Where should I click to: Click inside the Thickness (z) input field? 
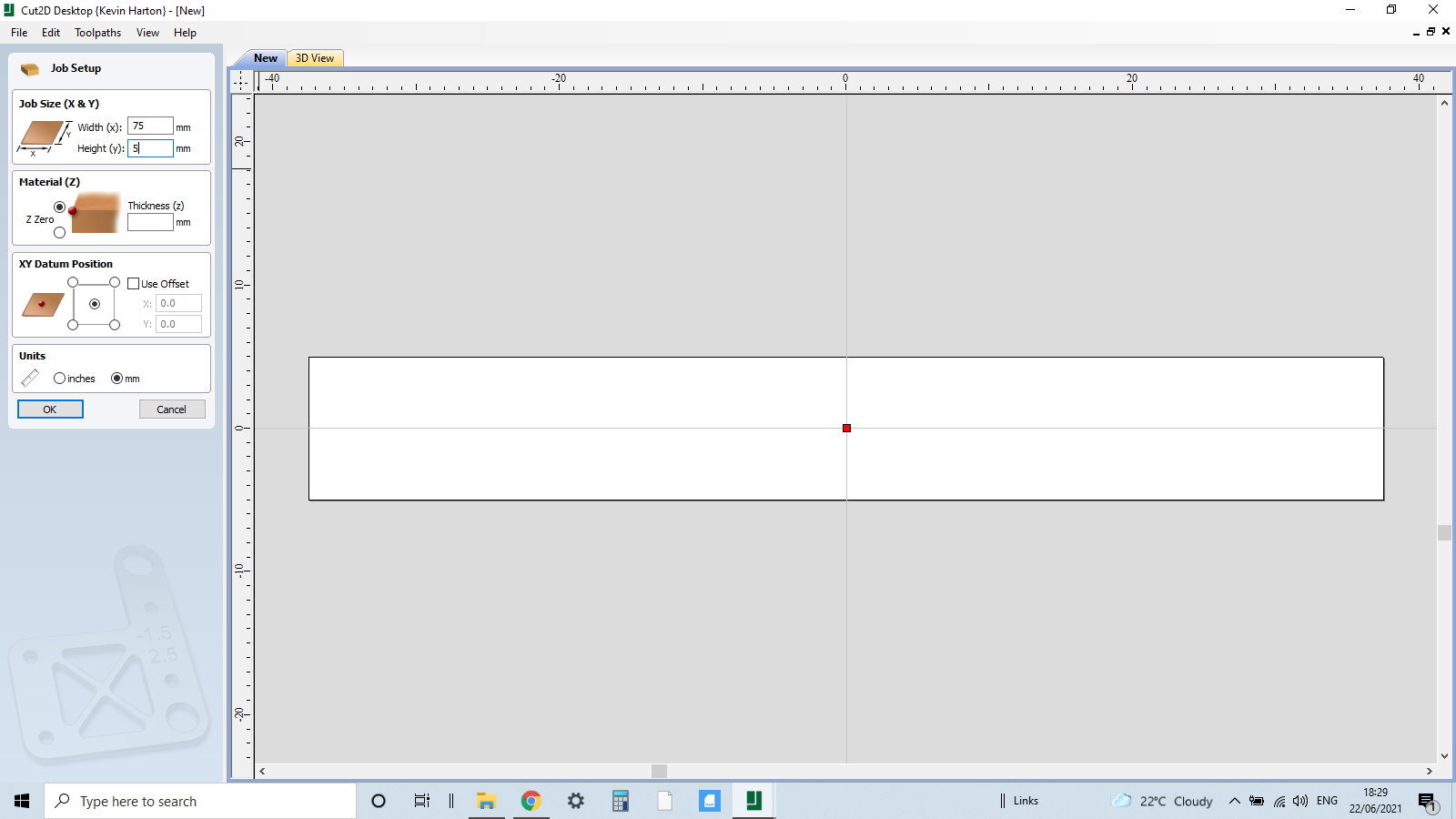pyautogui.click(x=150, y=222)
